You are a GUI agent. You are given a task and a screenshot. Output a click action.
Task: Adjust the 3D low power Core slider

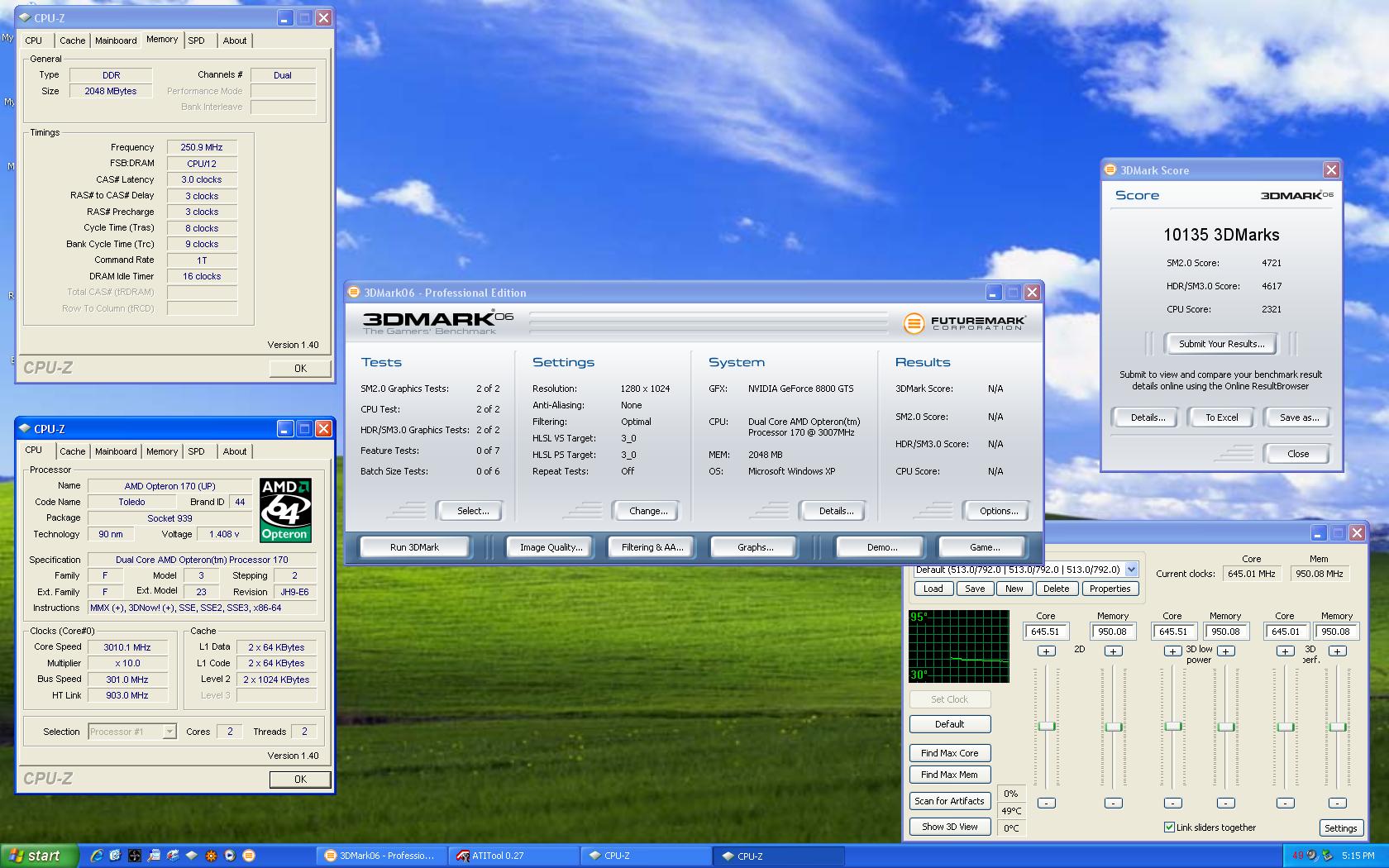point(1173,726)
